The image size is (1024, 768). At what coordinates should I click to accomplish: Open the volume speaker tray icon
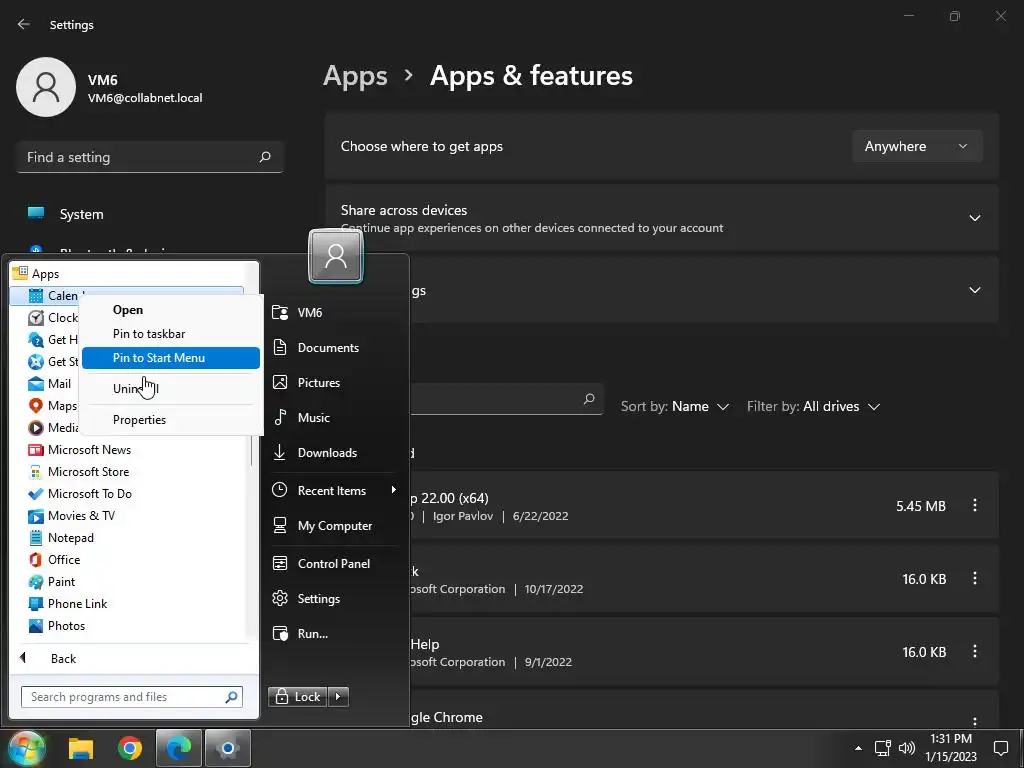(906, 748)
